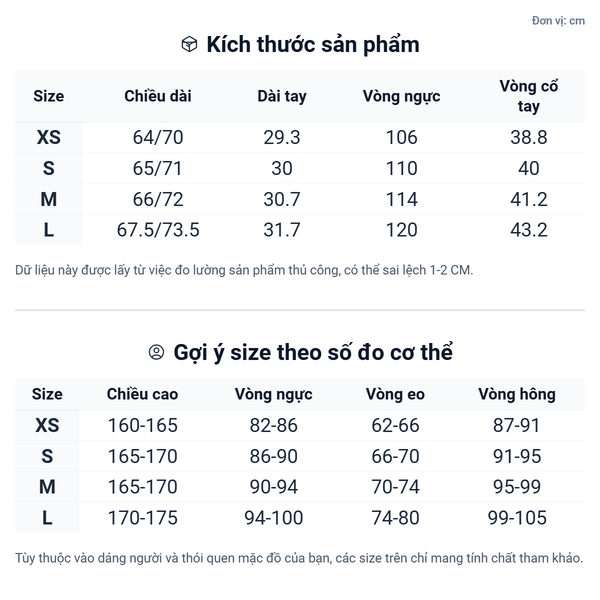Click the 67.5/73.5 length cell
The image size is (600, 600).
(x=158, y=231)
